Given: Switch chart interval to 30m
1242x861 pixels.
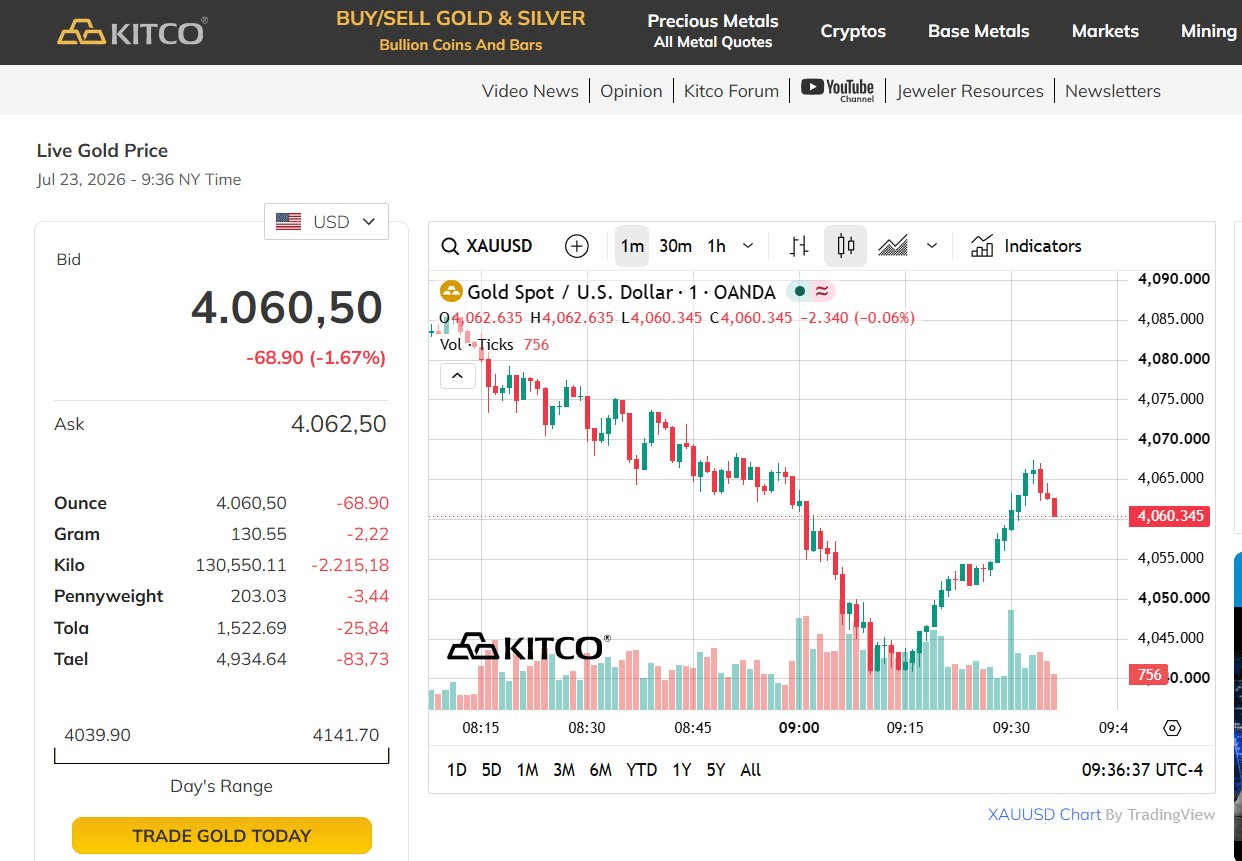Looking at the screenshot, I should pos(675,246).
